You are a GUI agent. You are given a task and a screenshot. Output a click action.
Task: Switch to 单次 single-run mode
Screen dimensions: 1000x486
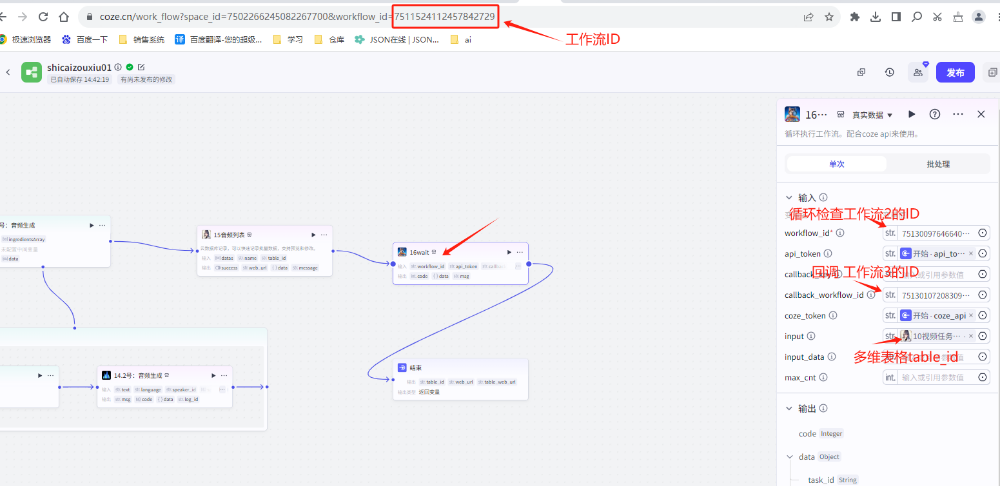(x=837, y=164)
